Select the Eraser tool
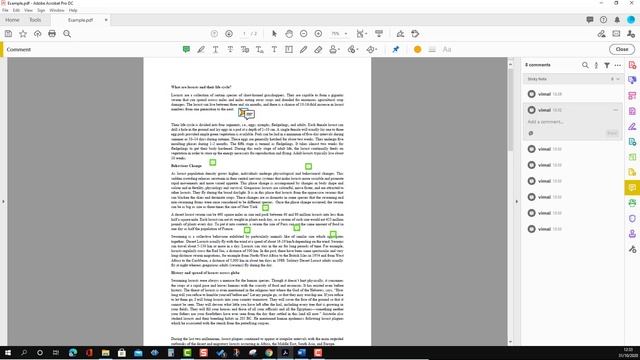 pos(318,49)
